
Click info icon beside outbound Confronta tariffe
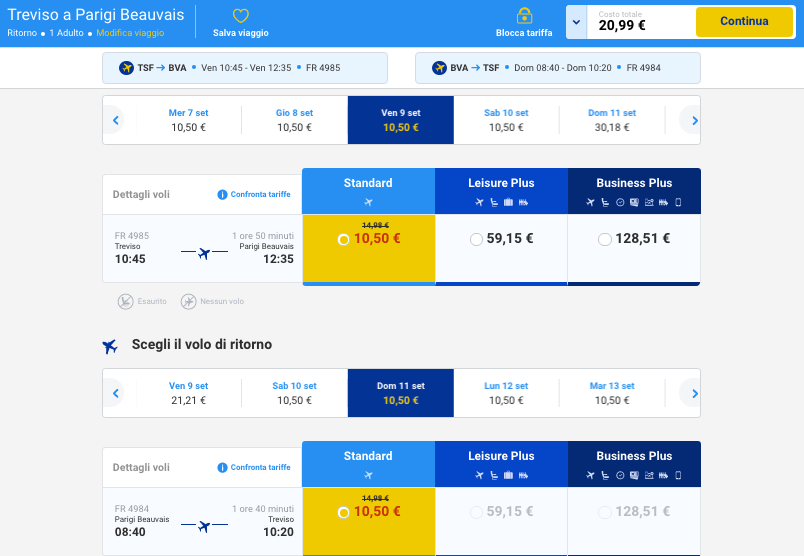tap(222, 194)
